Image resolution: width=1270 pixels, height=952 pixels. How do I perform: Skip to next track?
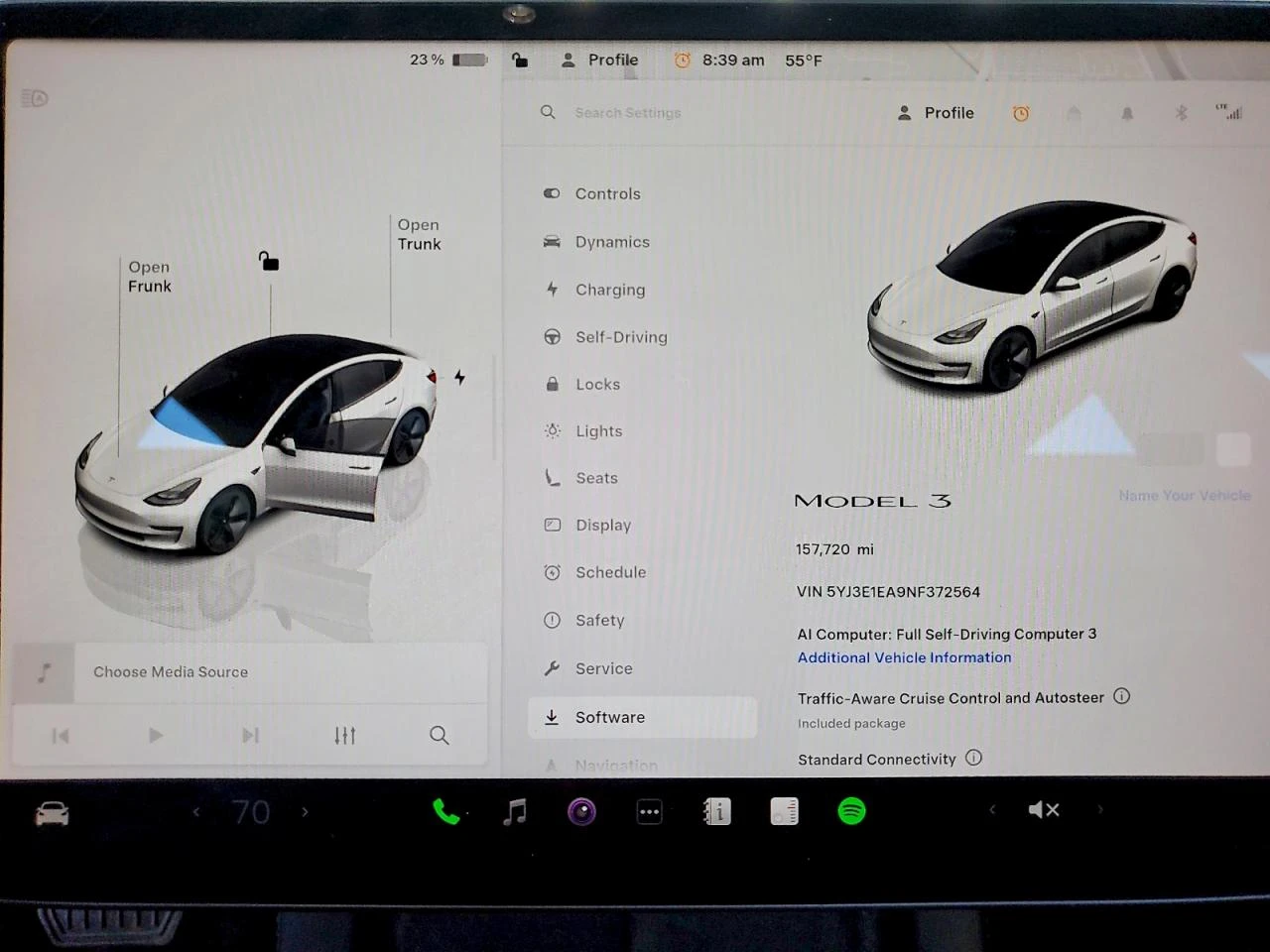click(x=250, y=736)
